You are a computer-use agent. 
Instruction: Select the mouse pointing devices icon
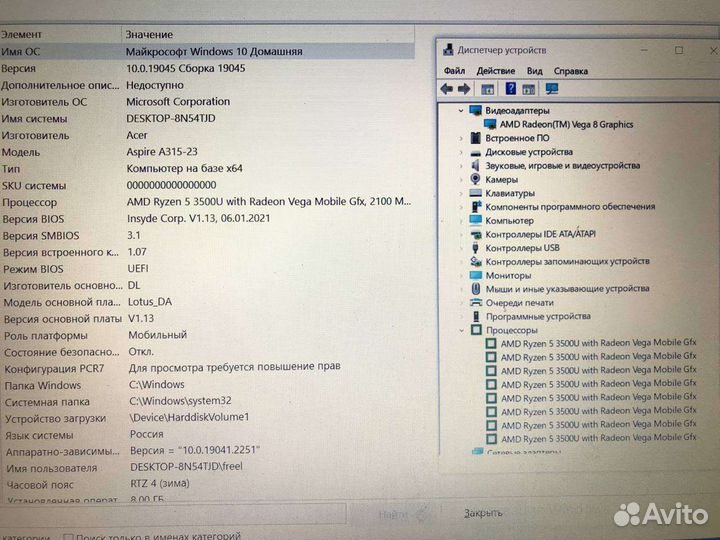tap(476, 289)
